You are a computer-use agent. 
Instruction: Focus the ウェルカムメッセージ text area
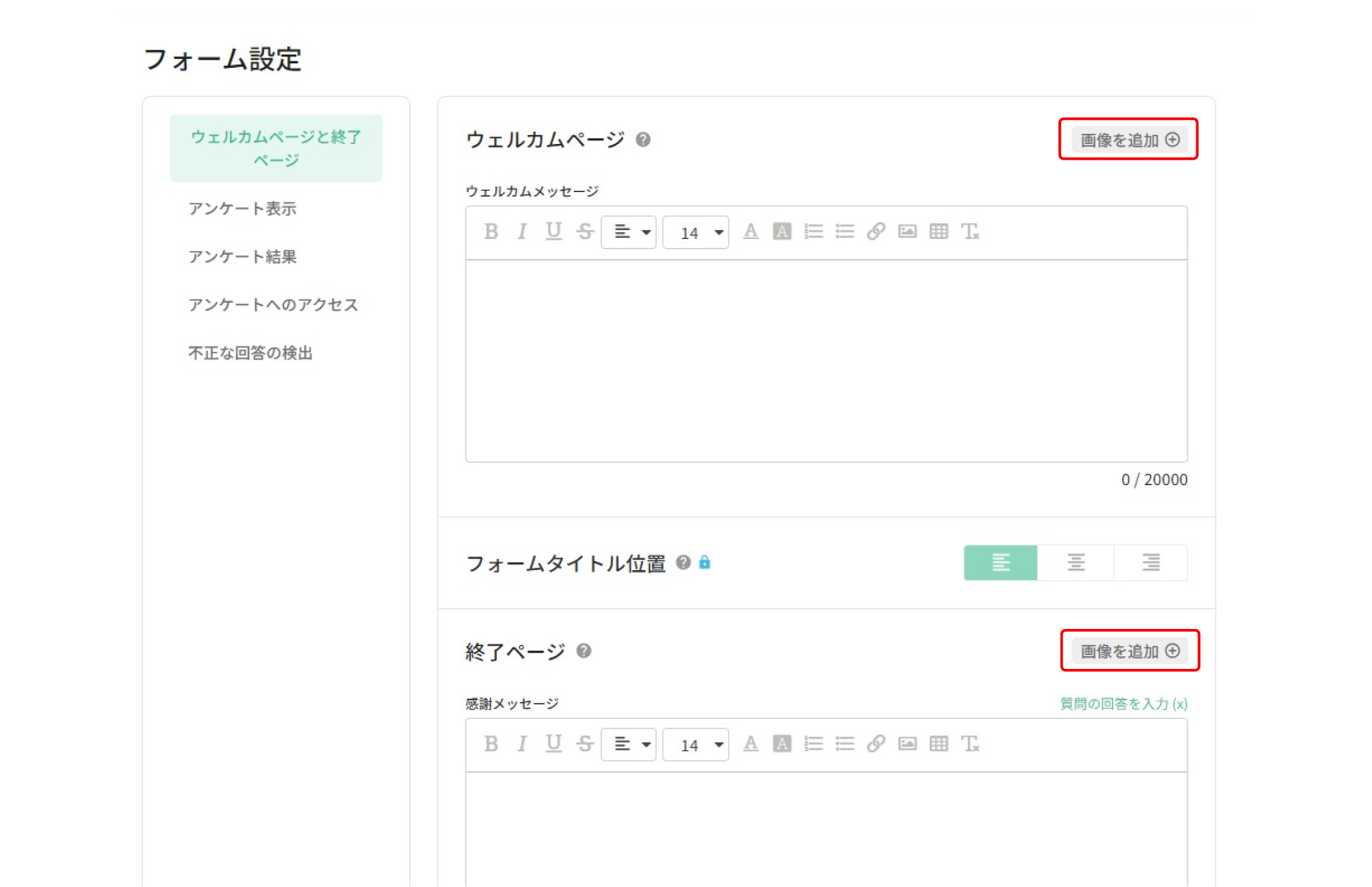pyautogui.click(x=826, y=361)
